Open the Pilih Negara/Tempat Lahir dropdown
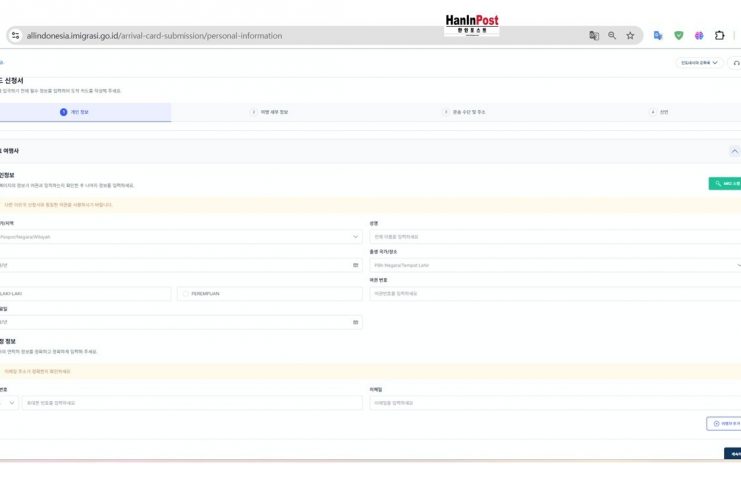Viewport: 741px width, 486px height. pyautogui.click(x=554, y=265)
